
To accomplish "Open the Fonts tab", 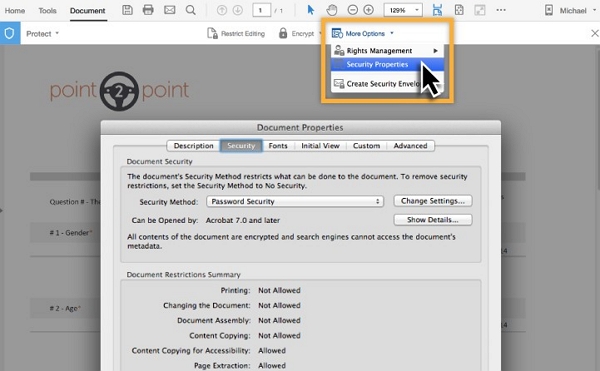I will (x=278, y=146).
